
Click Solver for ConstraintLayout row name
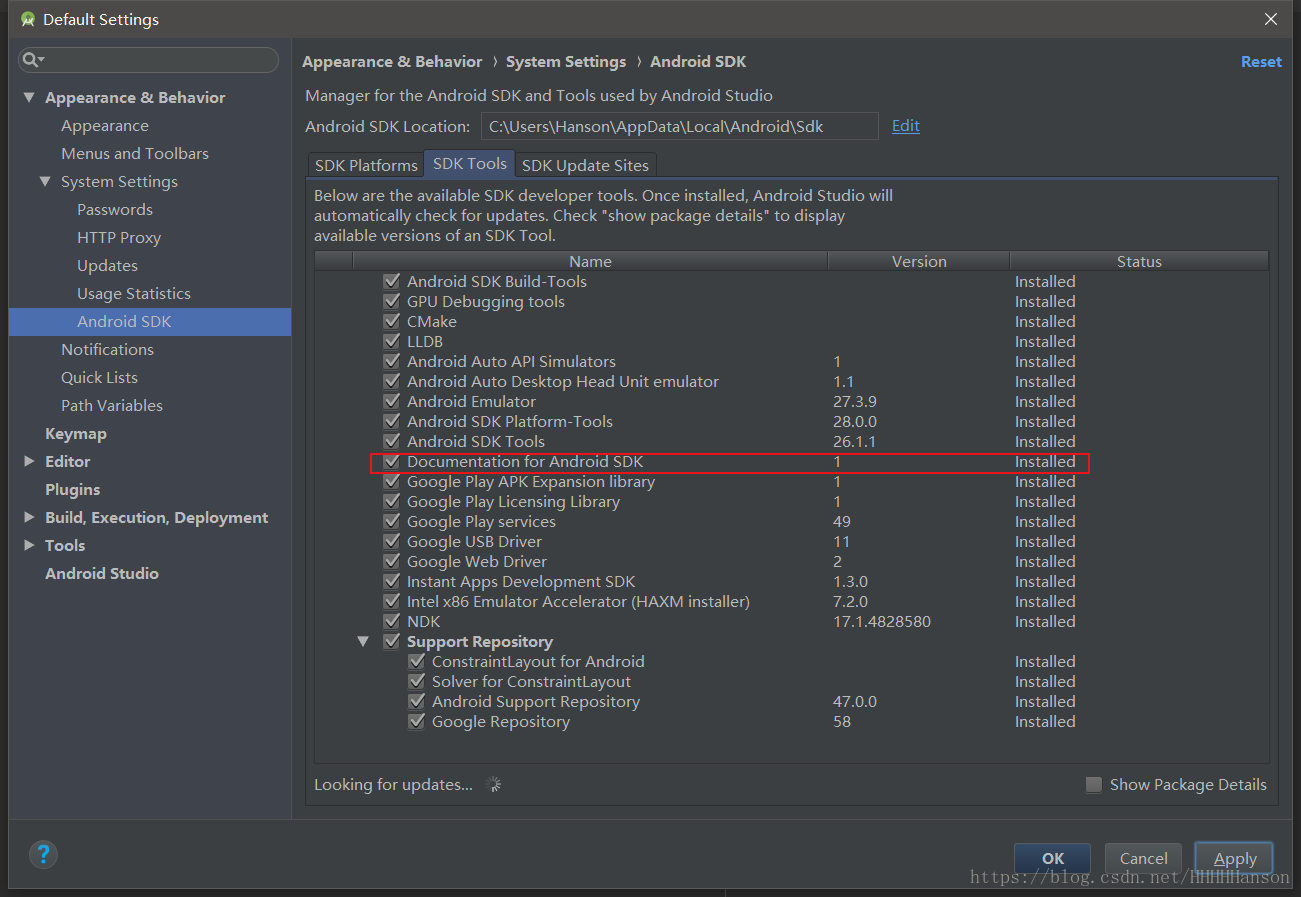[x=531, y=681]
